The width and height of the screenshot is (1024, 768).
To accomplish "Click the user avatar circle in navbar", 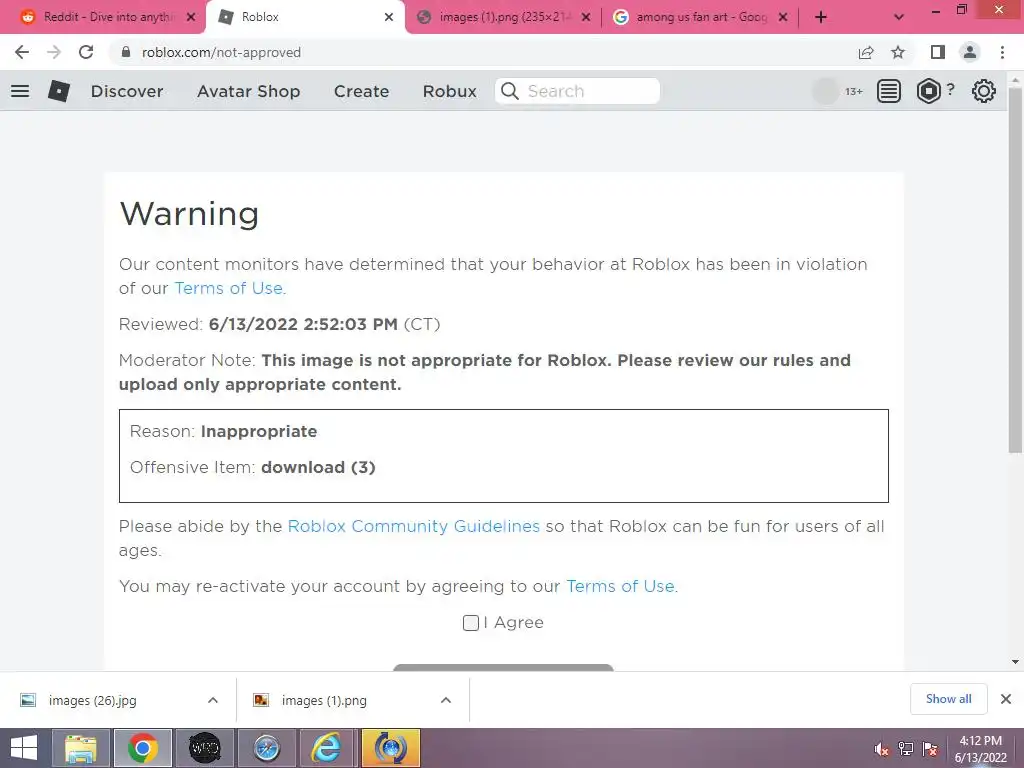I will click(825, 91).
